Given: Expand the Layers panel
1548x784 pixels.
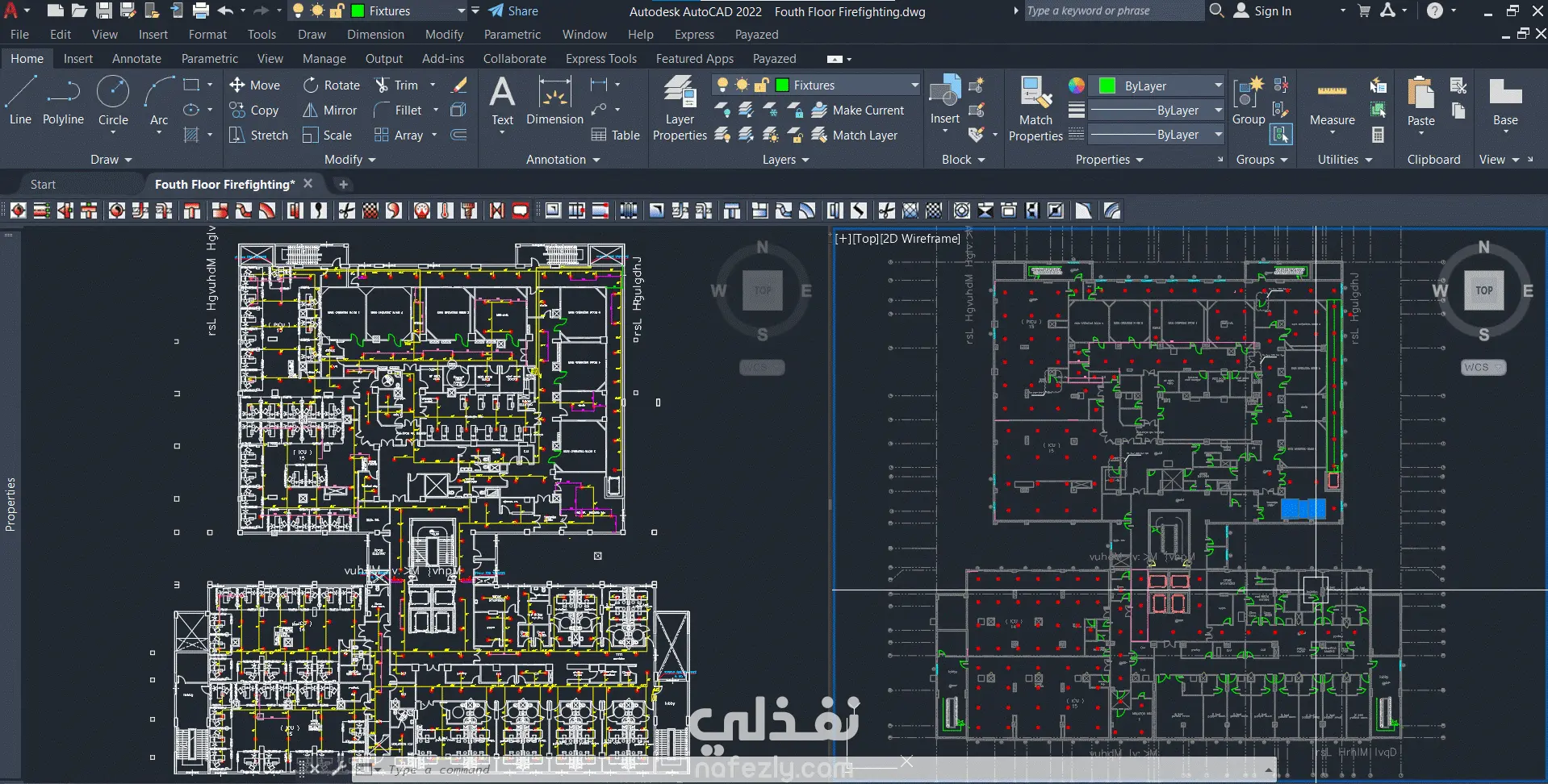Looking at the screenshot, I should [x=786, y=160].
